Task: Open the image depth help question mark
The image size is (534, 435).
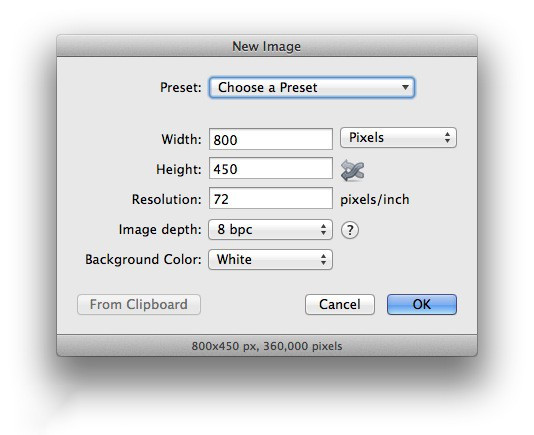Action: [350, 230]
